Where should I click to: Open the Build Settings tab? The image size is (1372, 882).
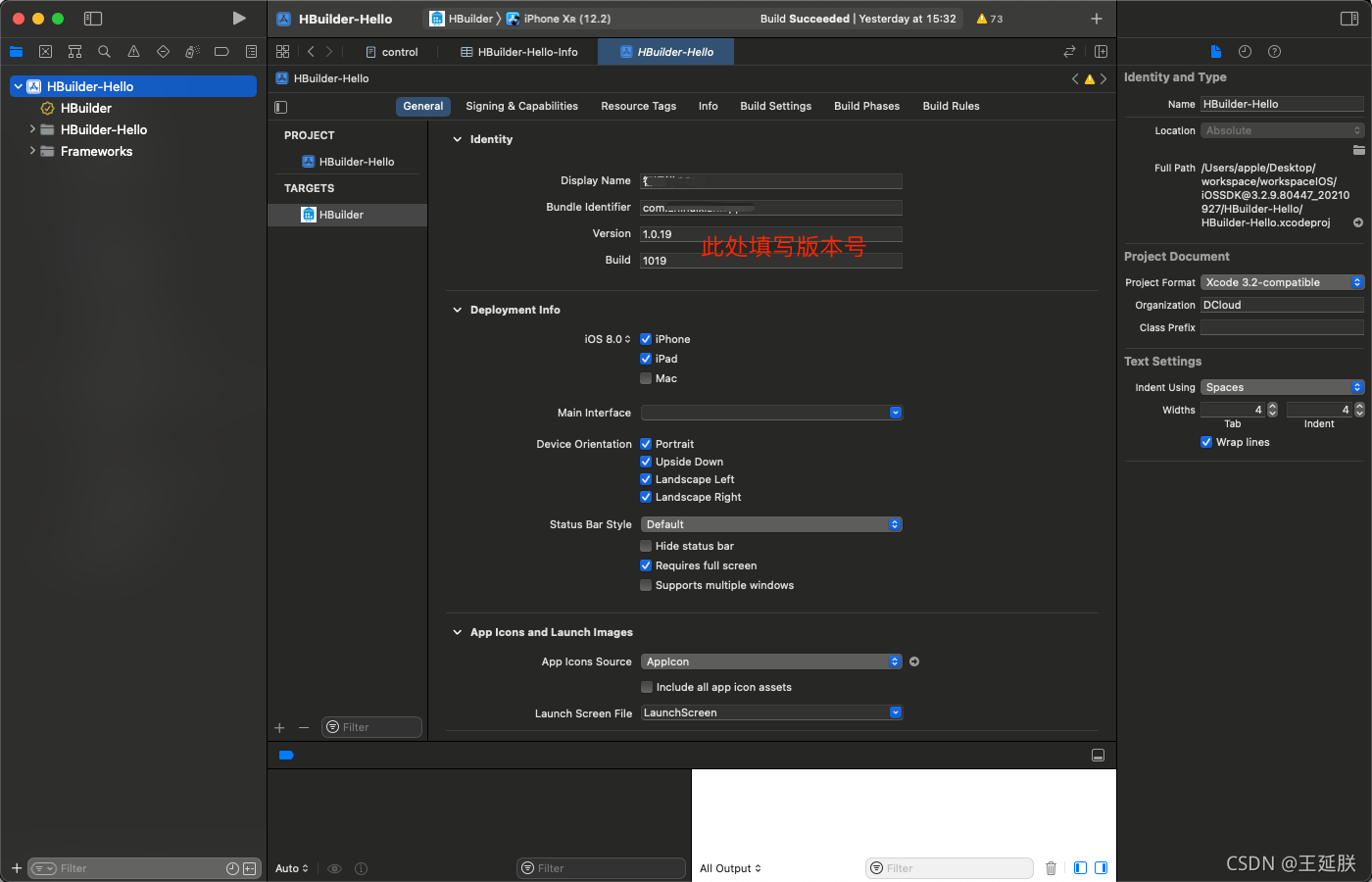(x=775, y=106)
